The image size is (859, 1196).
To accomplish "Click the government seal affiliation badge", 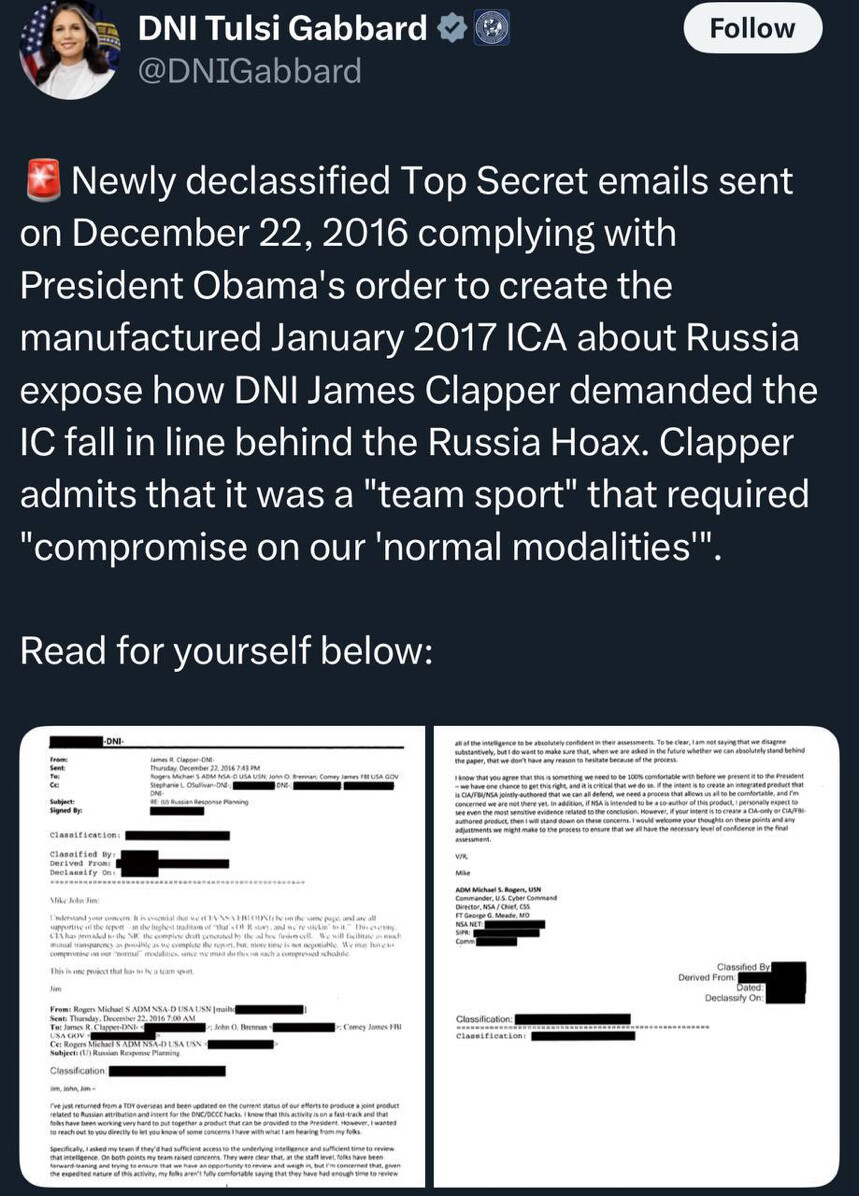I will [x=492, y=29].
